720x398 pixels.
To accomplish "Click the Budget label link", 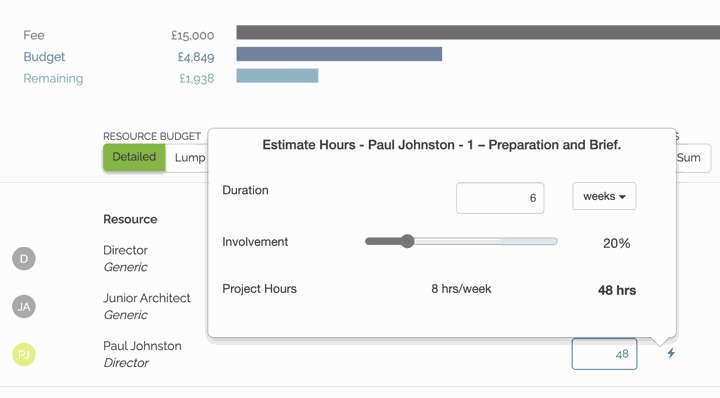I will pyautogui.click(x=44, y=57).
